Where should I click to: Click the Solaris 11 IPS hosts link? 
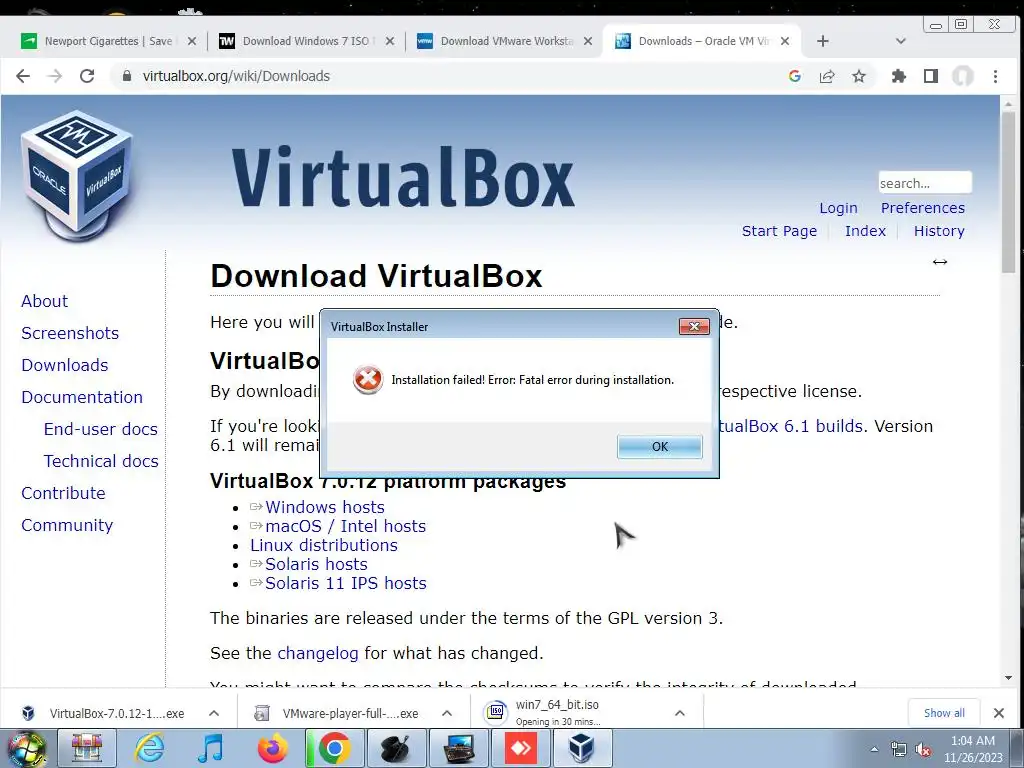[x=345, y=583]
